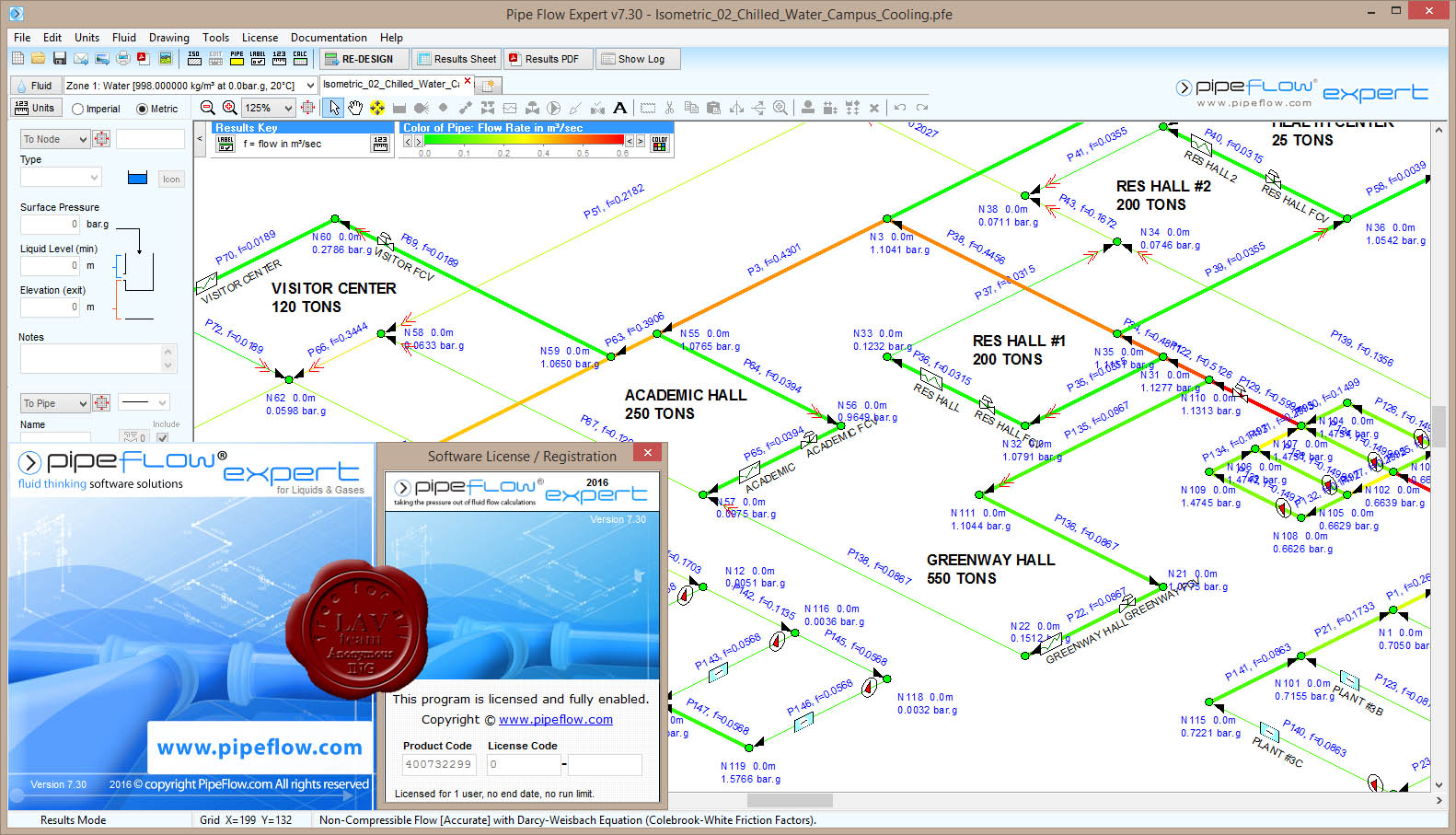1456x835 pixels.
Task: Open the Results Sheet
Action: pyautogui.click(x=456, y=59)
